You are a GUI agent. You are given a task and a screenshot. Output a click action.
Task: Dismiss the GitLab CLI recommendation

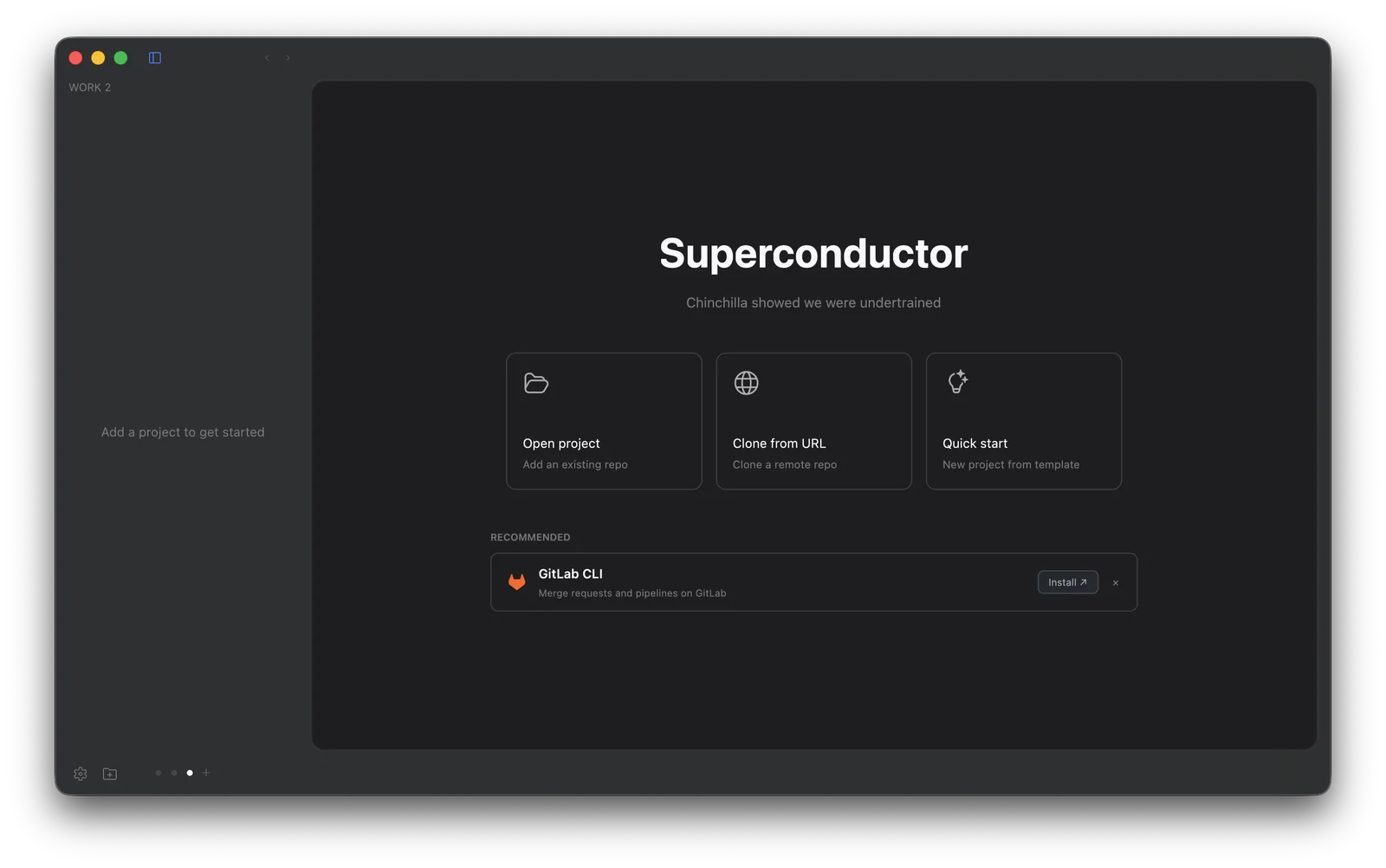pos(1116,583)
